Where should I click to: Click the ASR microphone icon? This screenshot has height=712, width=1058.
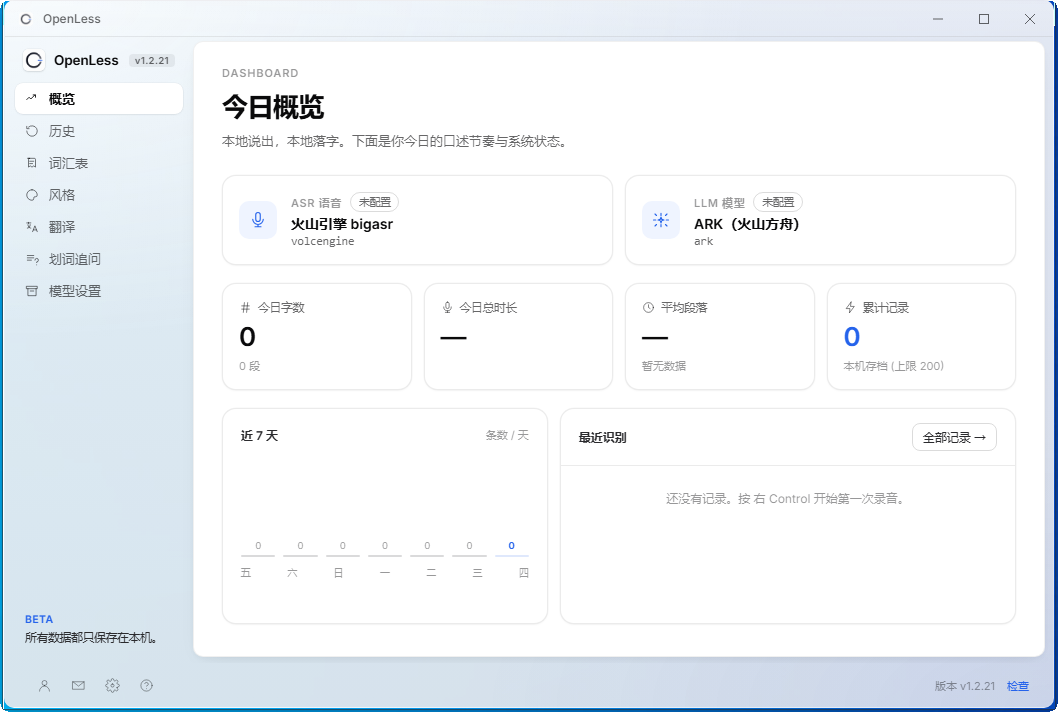pos(258,220)
